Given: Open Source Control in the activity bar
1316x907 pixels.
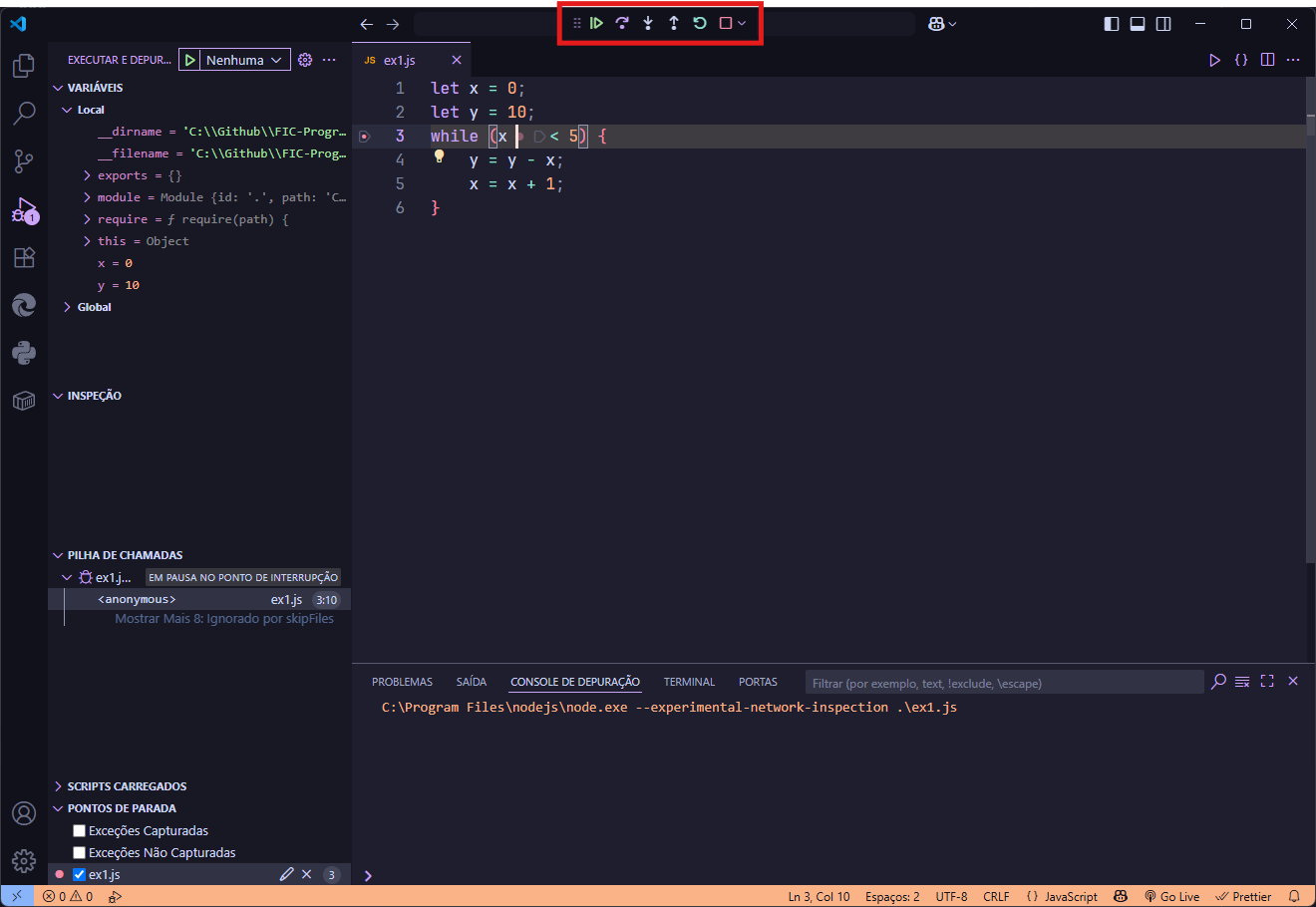Looking at the screenshot, I should point(24,161).
